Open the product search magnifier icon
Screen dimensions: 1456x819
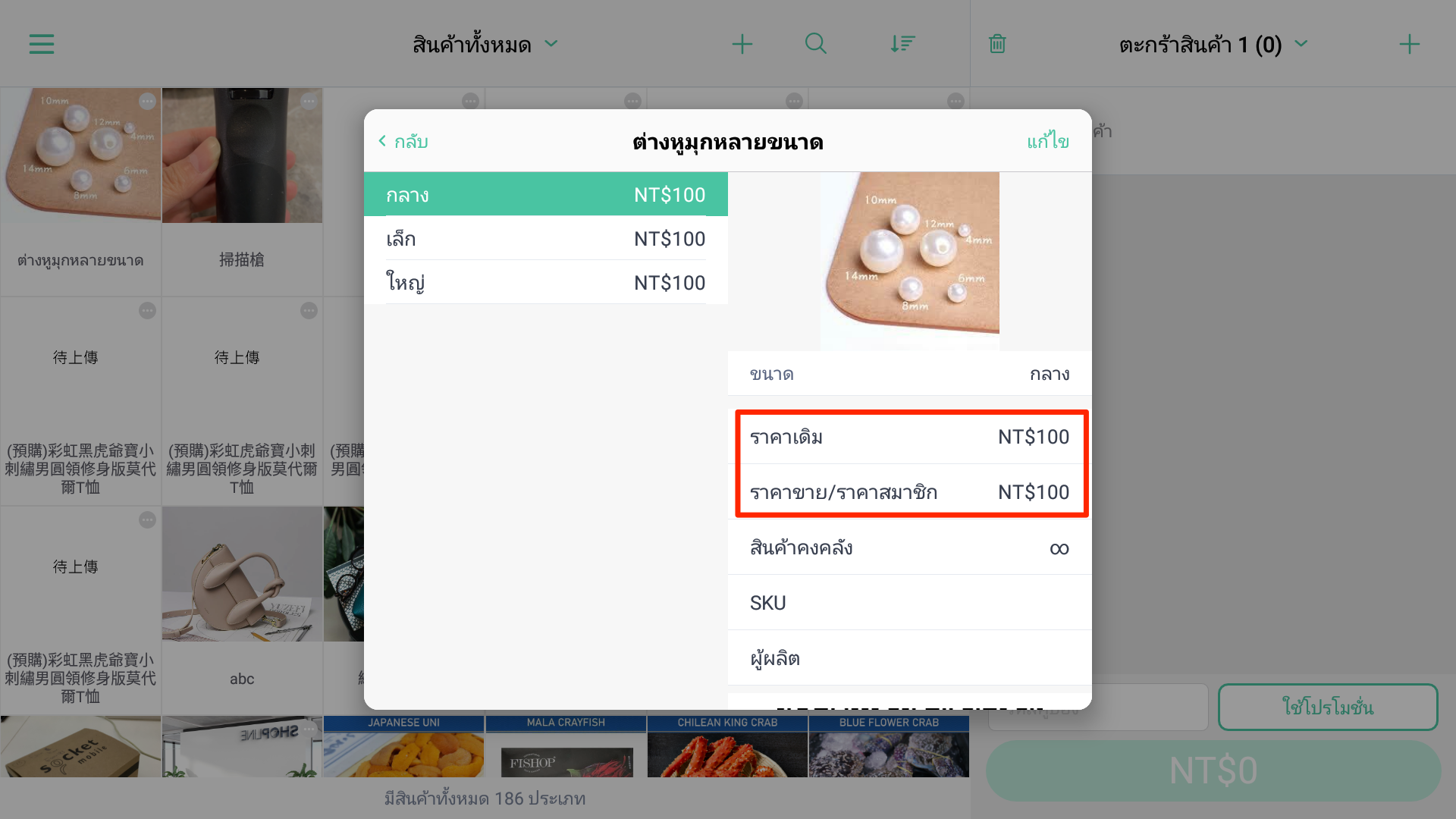815,44
